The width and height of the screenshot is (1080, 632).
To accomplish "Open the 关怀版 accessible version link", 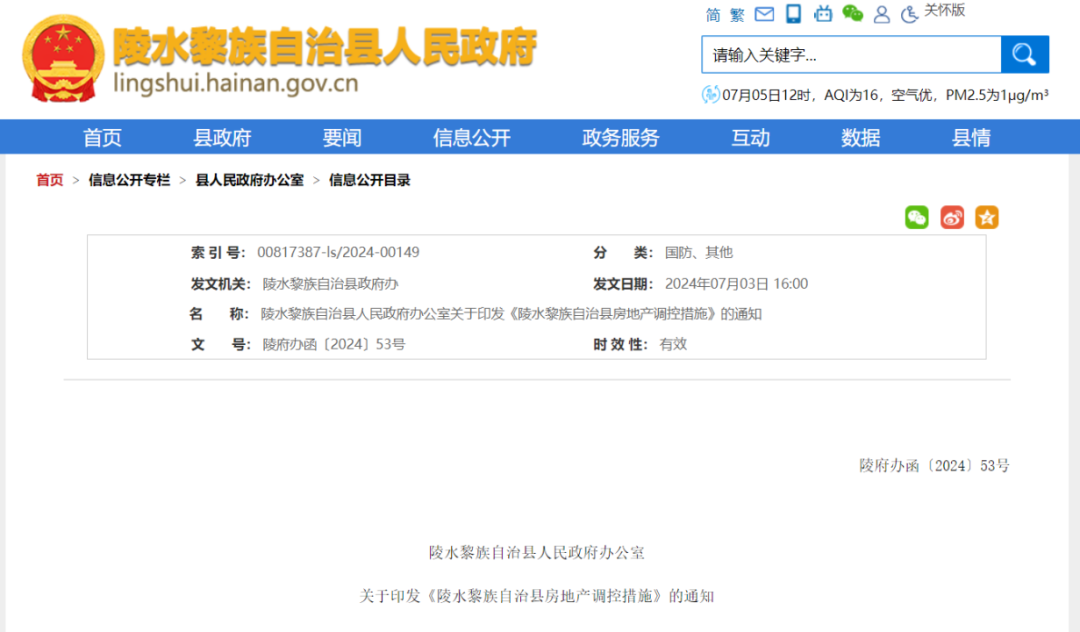I will point(946,13).
